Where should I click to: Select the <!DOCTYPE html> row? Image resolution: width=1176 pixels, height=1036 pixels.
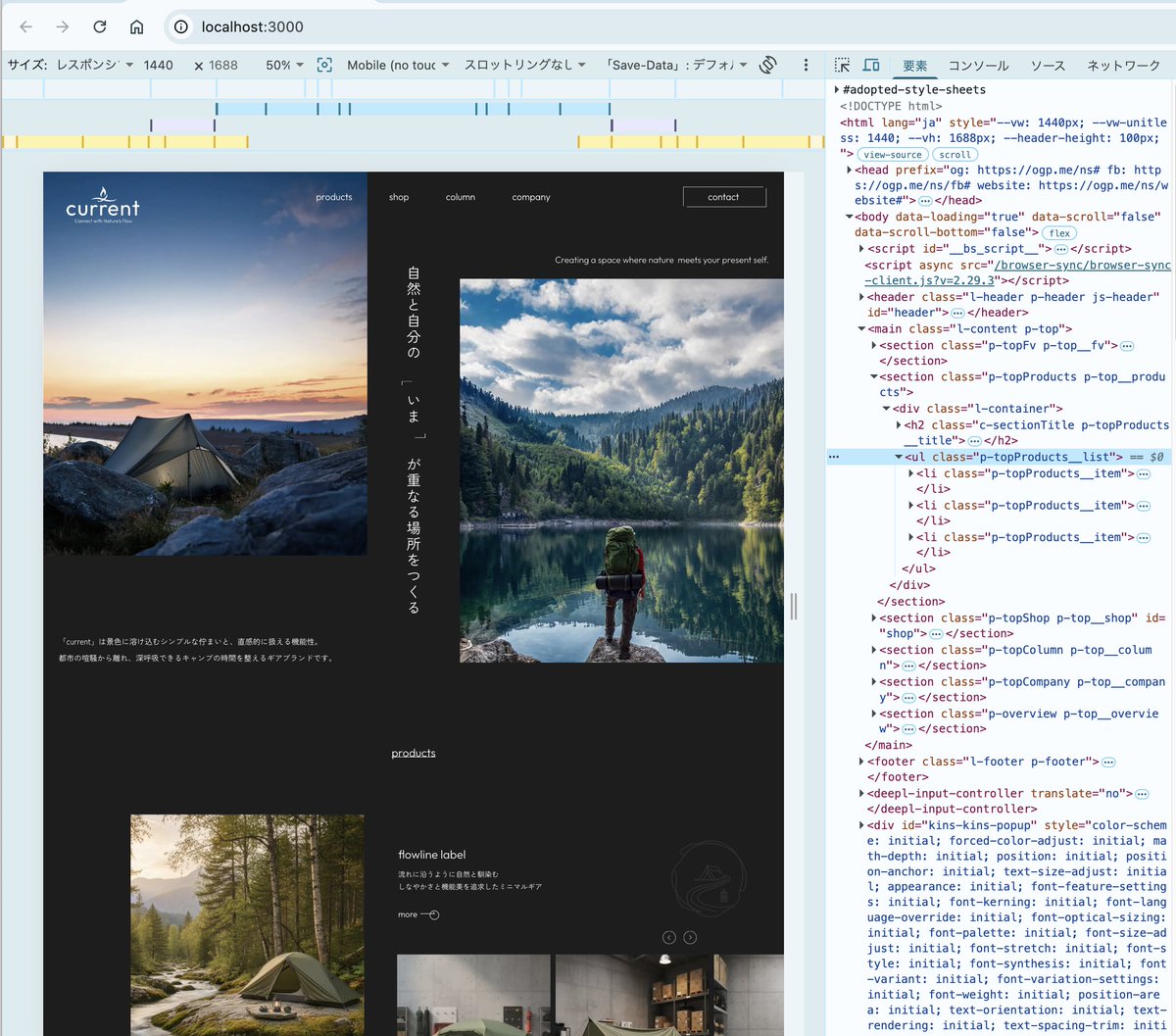[x=891, y=106]
